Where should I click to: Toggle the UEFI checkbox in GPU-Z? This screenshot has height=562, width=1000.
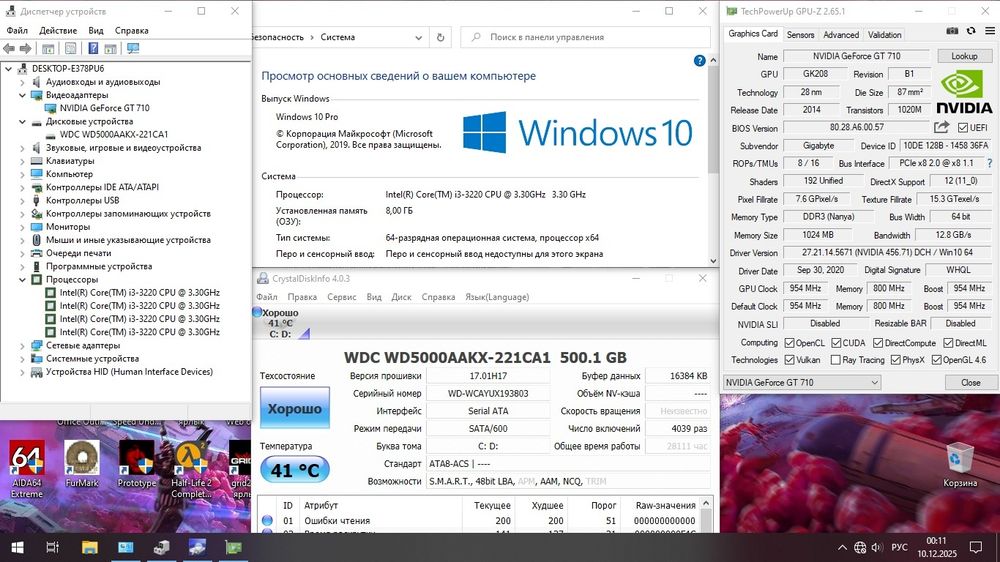tap(963, 128)
